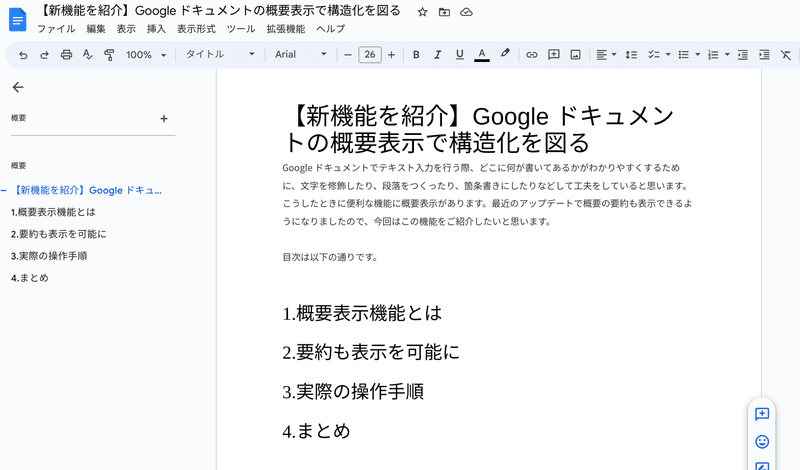The width and height of the screenshot is (800, 470).
Task: Jump to 2.要約も表示を可能に in outline
Action: click(59, 234)
